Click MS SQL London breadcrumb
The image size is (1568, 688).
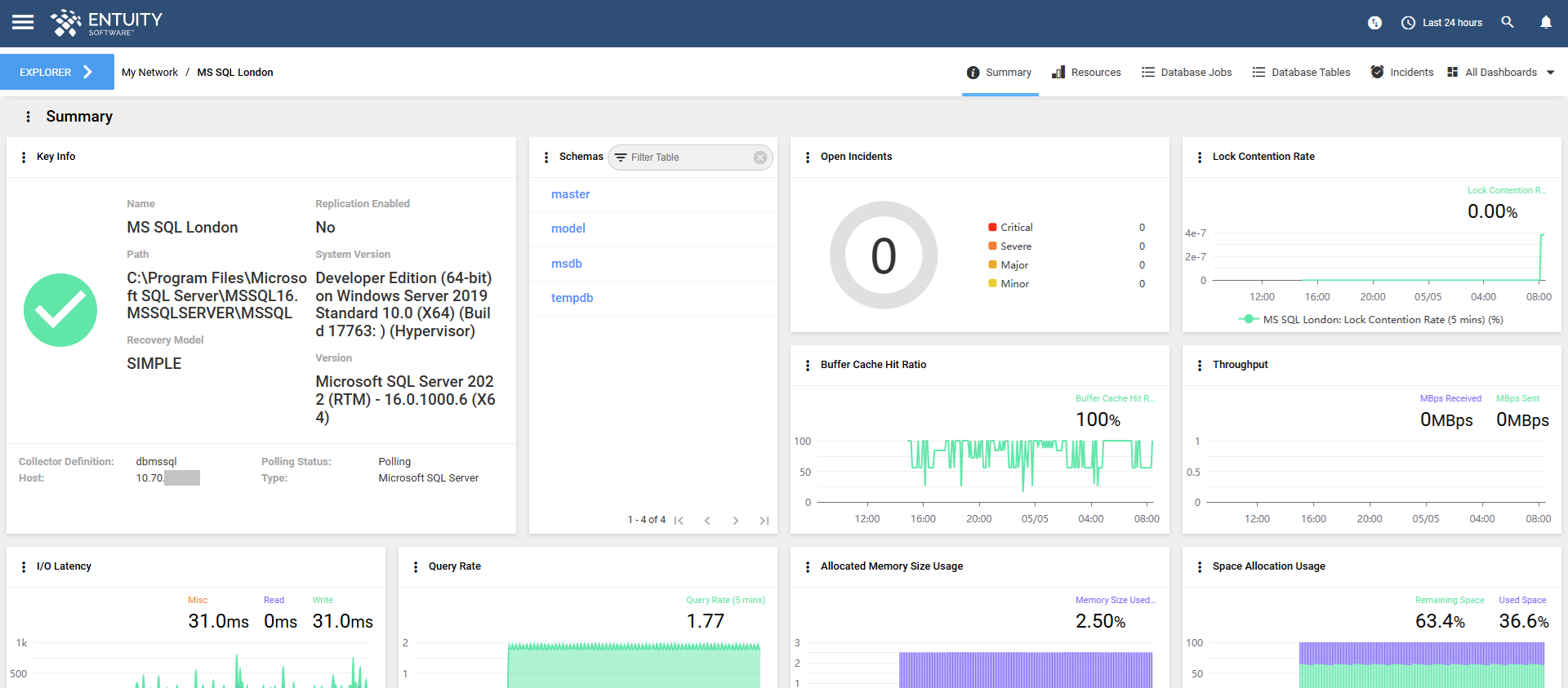(x=235, y=72)
